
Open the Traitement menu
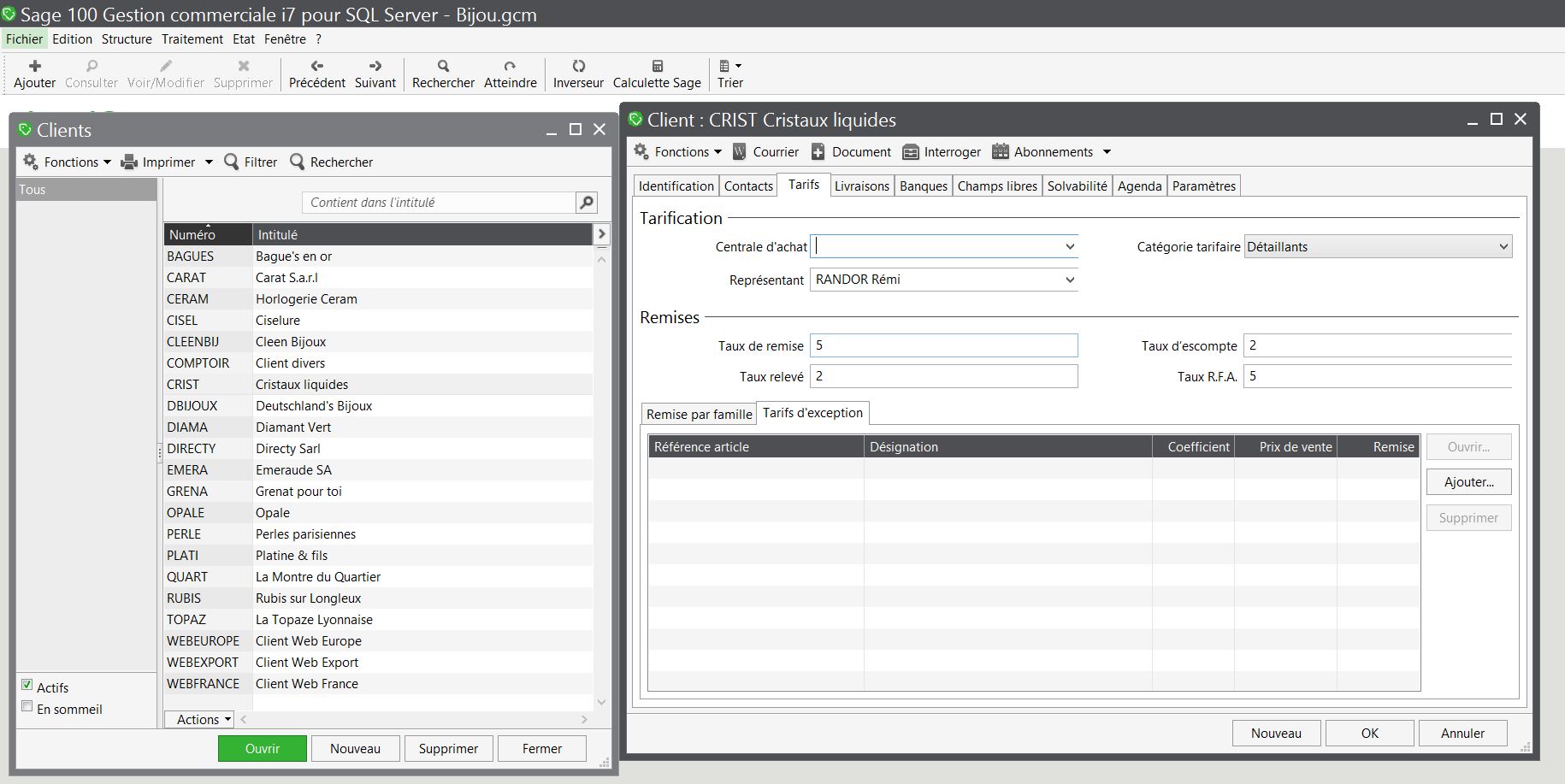point(192,38)
